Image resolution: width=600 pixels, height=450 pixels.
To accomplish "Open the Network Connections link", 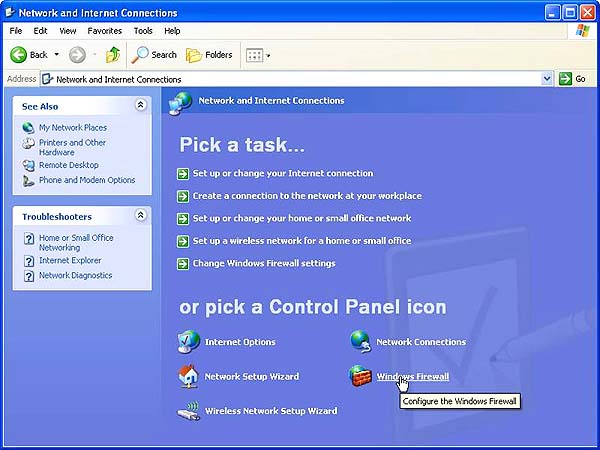I will 421,342.
